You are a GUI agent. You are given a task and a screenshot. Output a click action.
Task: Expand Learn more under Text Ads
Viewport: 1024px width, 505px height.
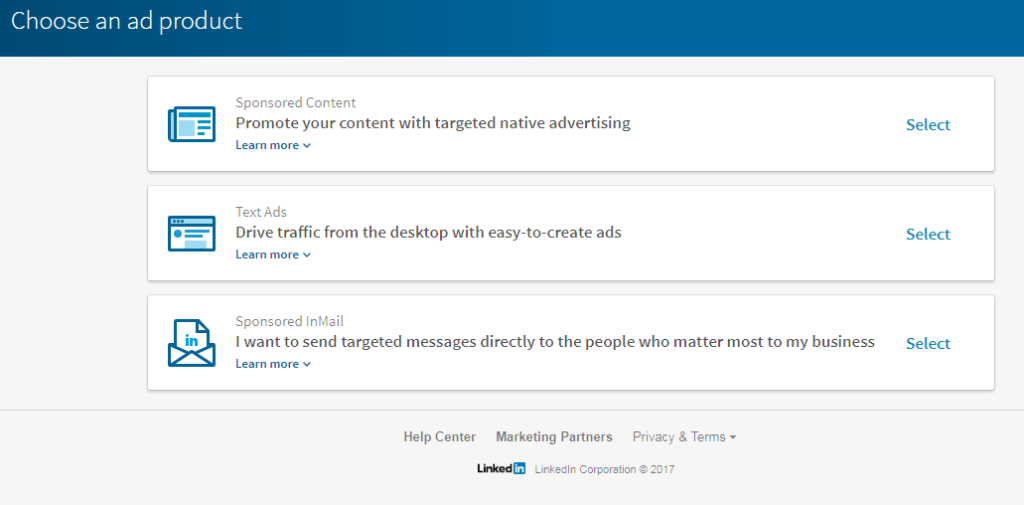(273, 255)
